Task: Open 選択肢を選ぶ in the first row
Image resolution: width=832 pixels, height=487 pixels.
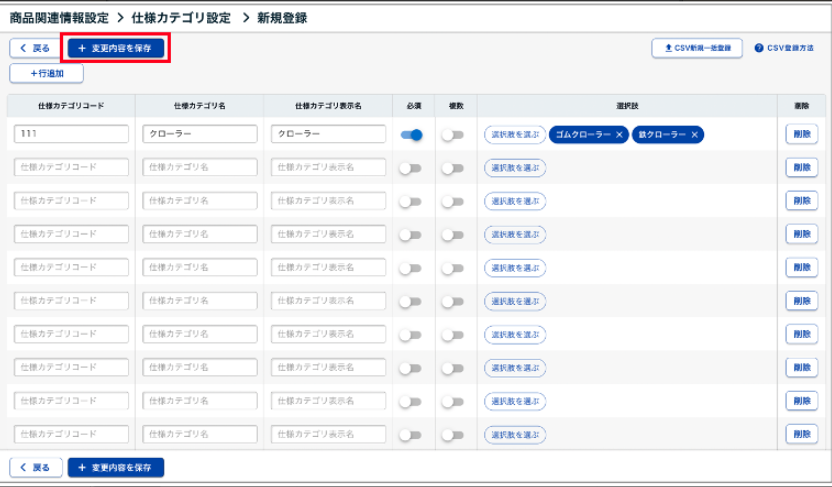Action: click(x=514, y=135)
